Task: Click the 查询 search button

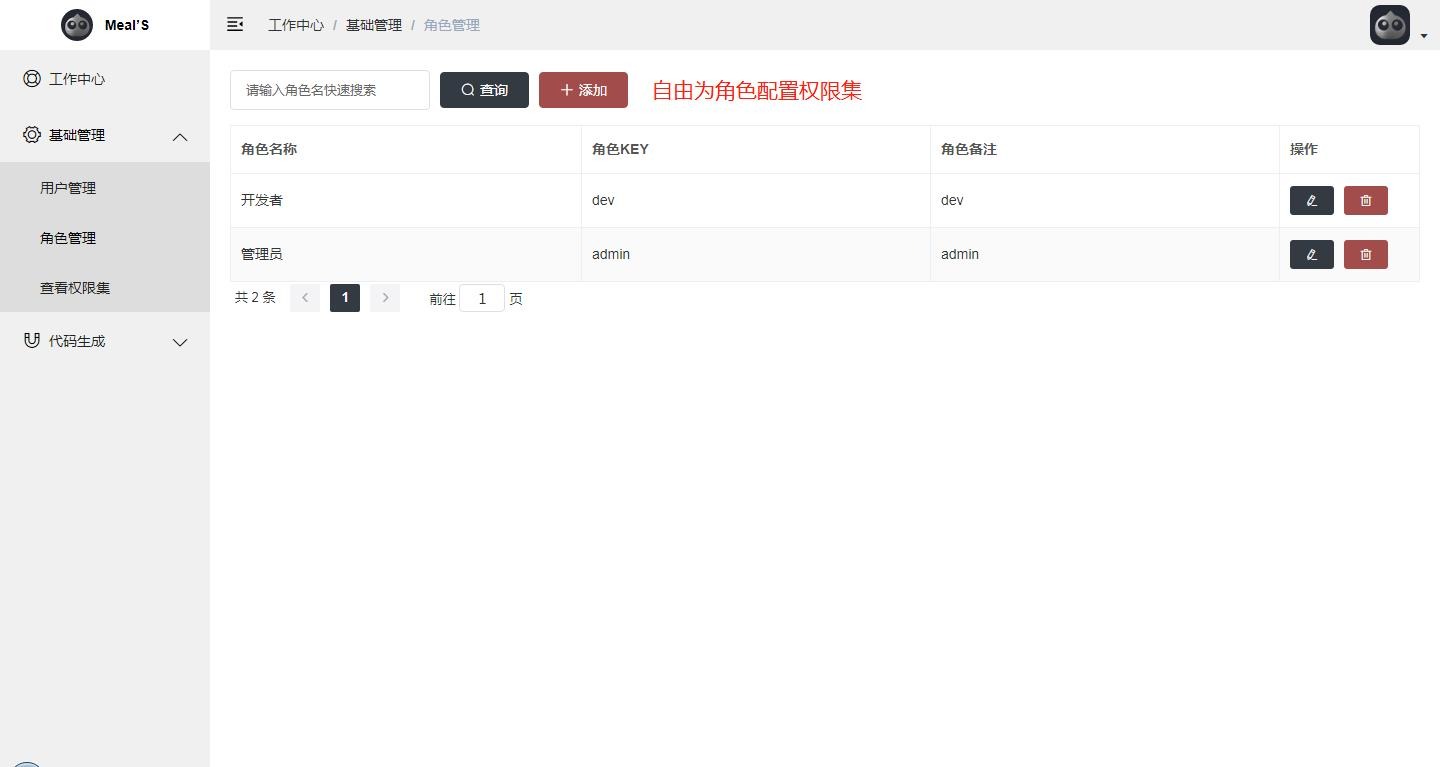Action: tap(484, 90)
